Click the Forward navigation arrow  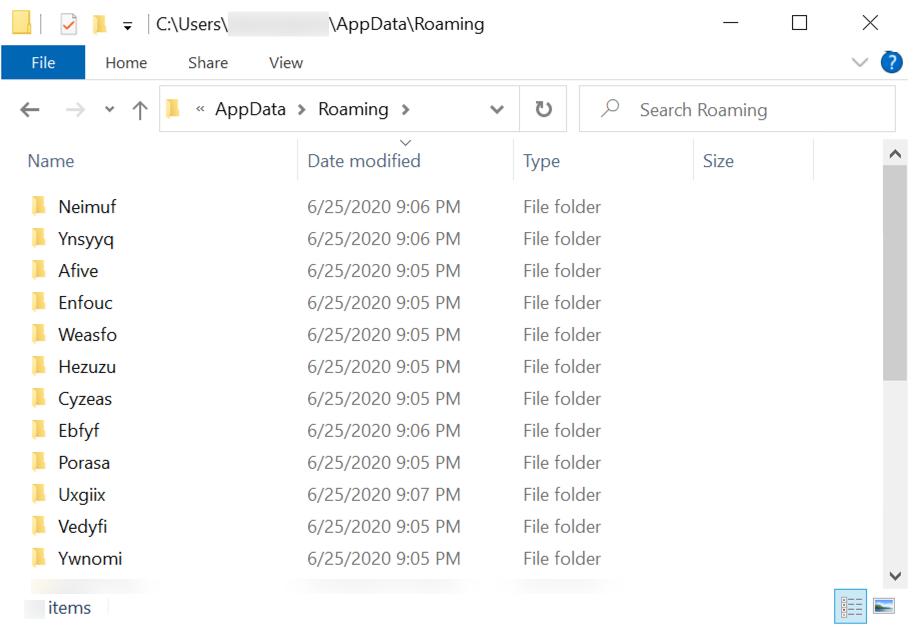pos(75,109)
